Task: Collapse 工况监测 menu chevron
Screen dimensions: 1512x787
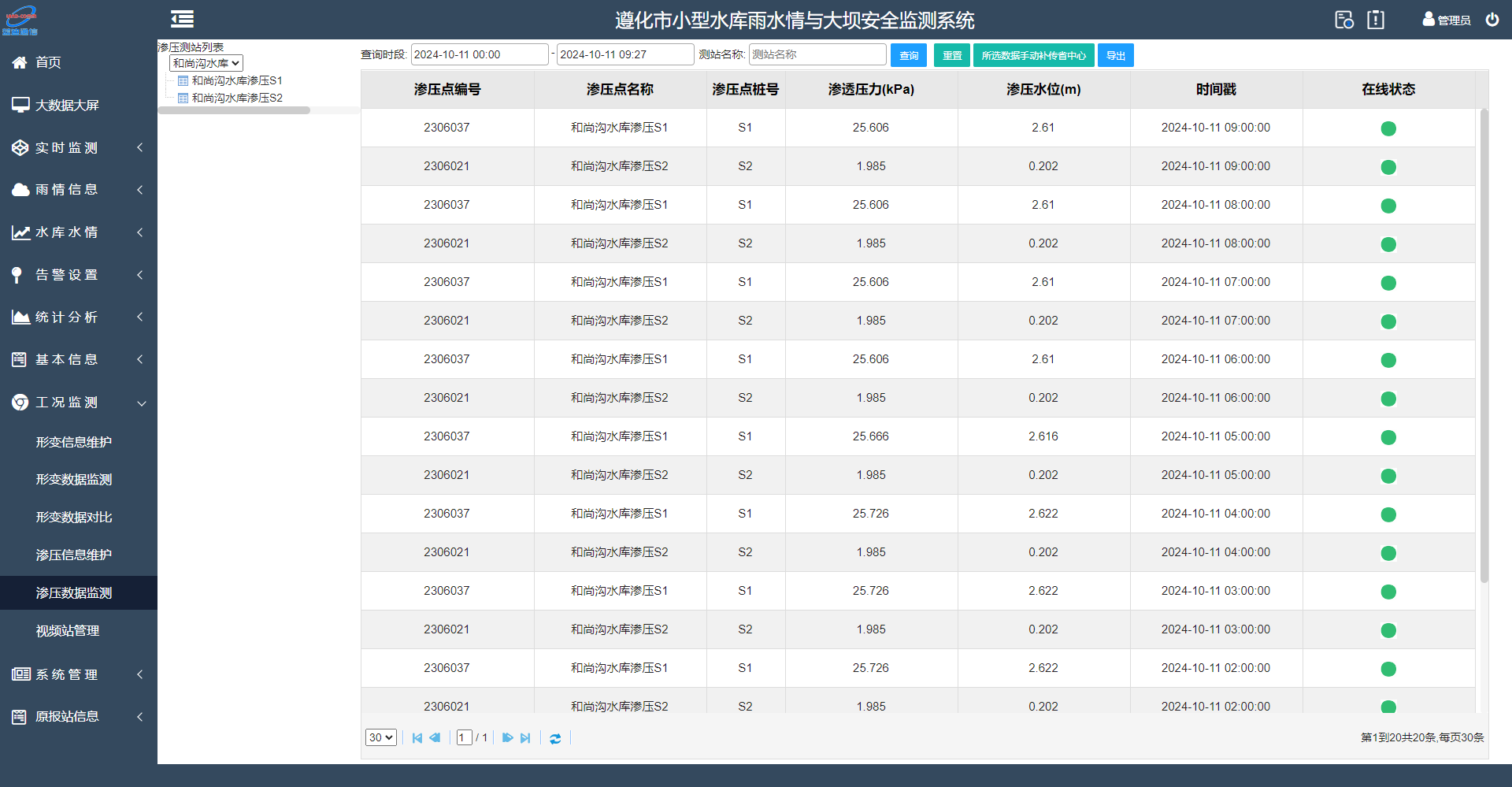Action: click(x=142, y=403)
